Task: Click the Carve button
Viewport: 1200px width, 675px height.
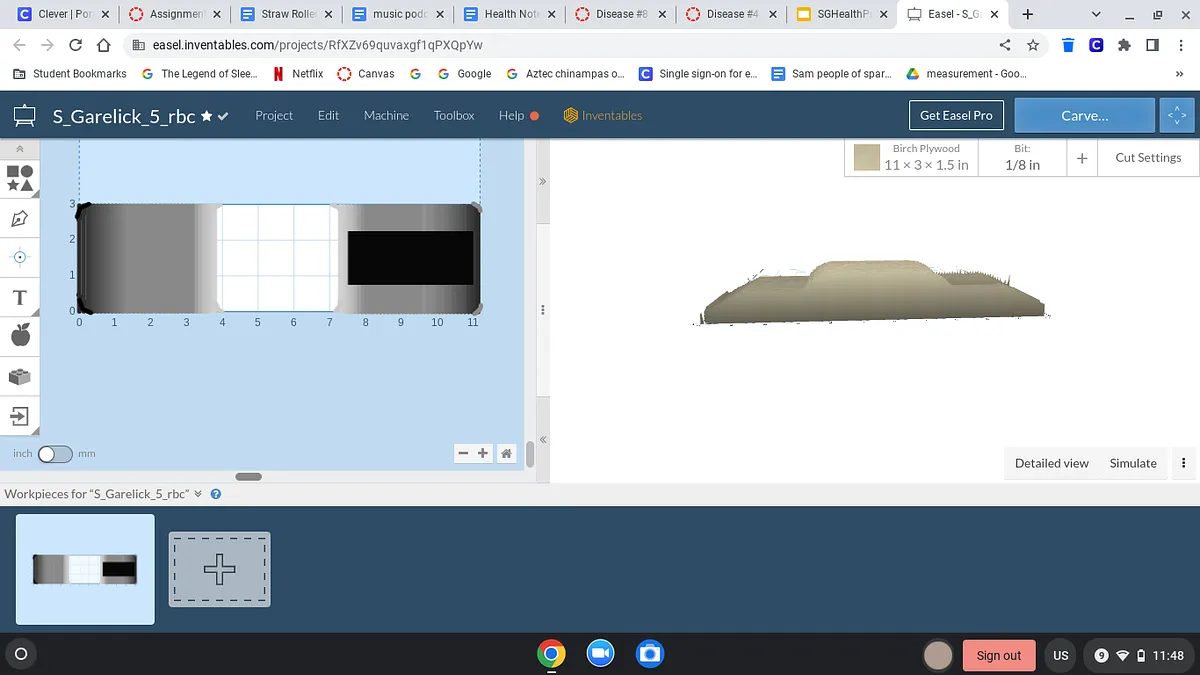Action: tap(1084, 116)
